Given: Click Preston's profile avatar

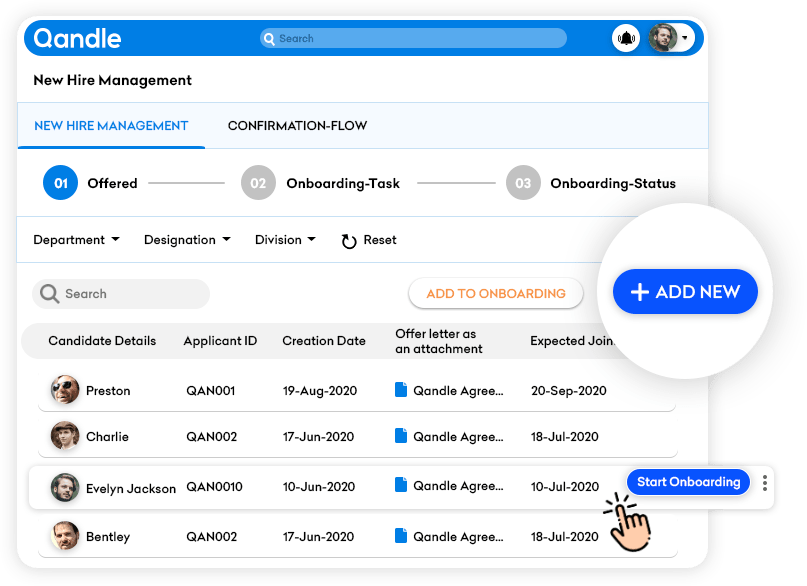Looking at the screenshot, I should [x=65, y=390].
